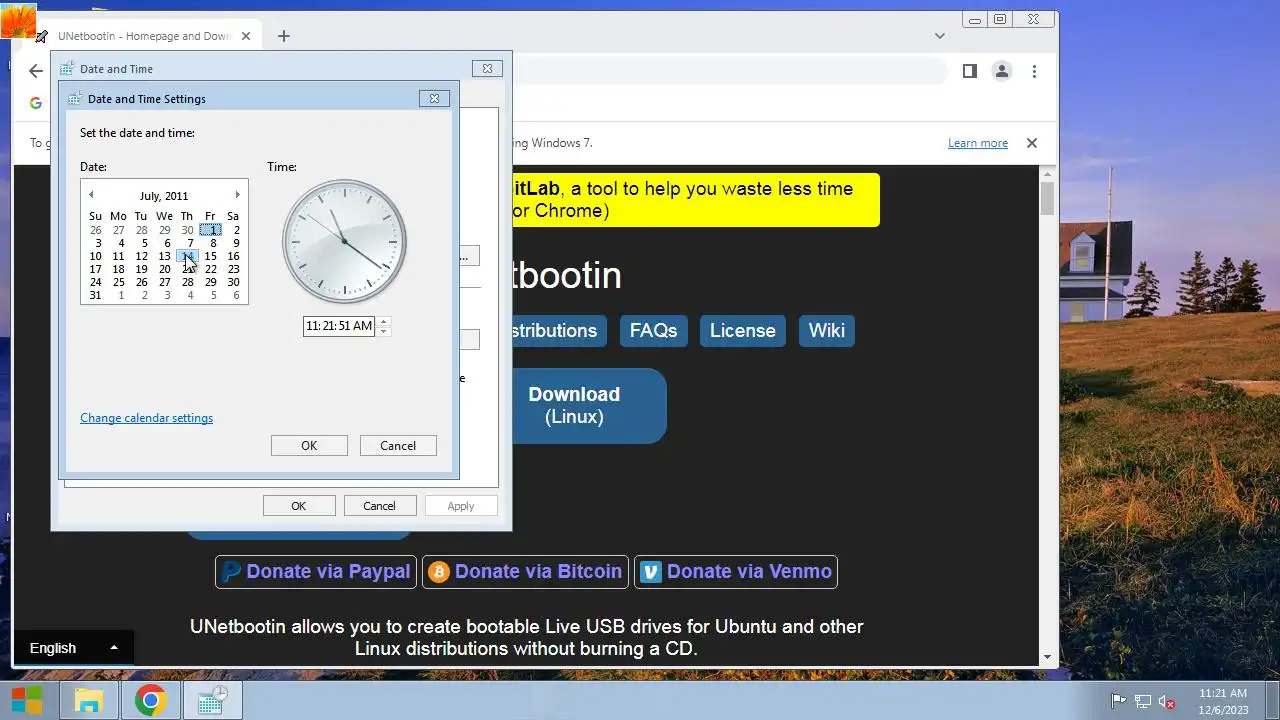The height and width of the screenshot is (720, 1280).
Task: Close the Date and Time Settings dialog
Action: tap(434, 98)
